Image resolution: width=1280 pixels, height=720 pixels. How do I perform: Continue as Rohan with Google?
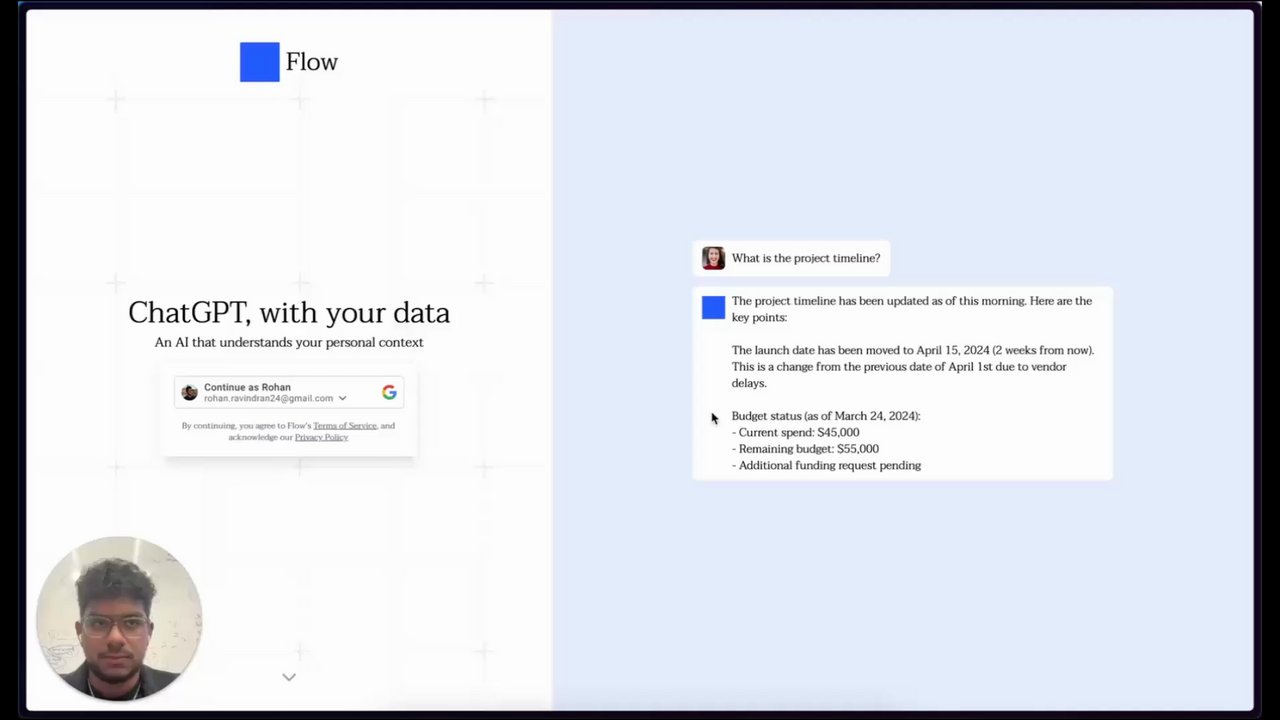point(290,392)
